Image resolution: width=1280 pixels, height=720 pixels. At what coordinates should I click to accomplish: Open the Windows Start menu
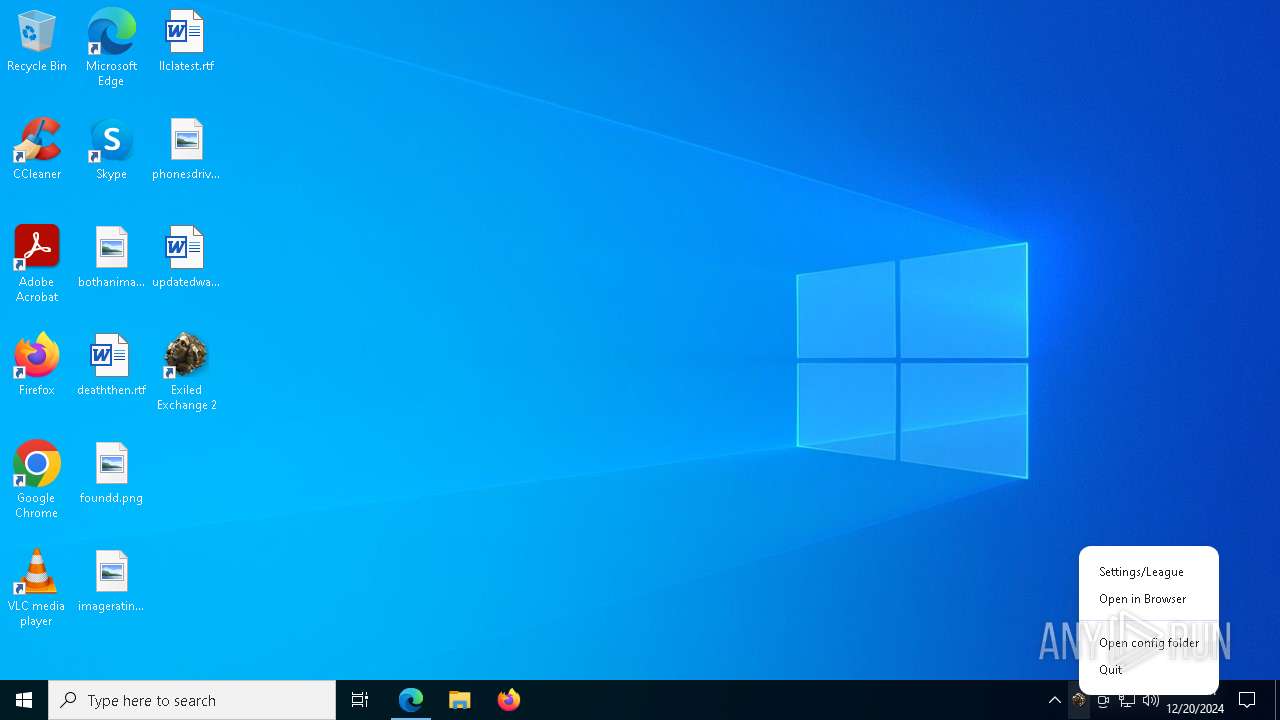pyautogui.click(x=24, y=700)
